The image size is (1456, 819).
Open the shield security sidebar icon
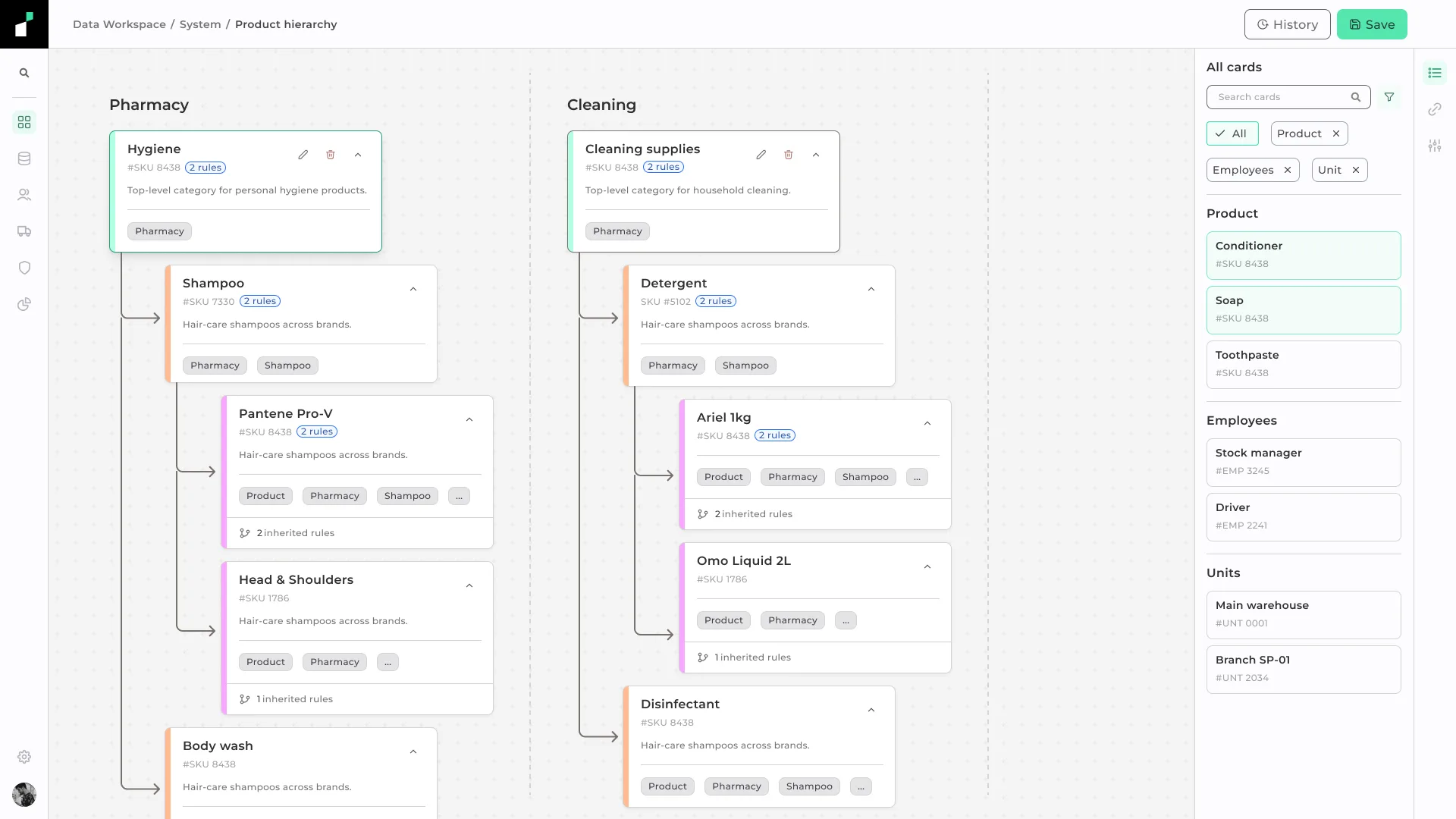pos(24,268)
